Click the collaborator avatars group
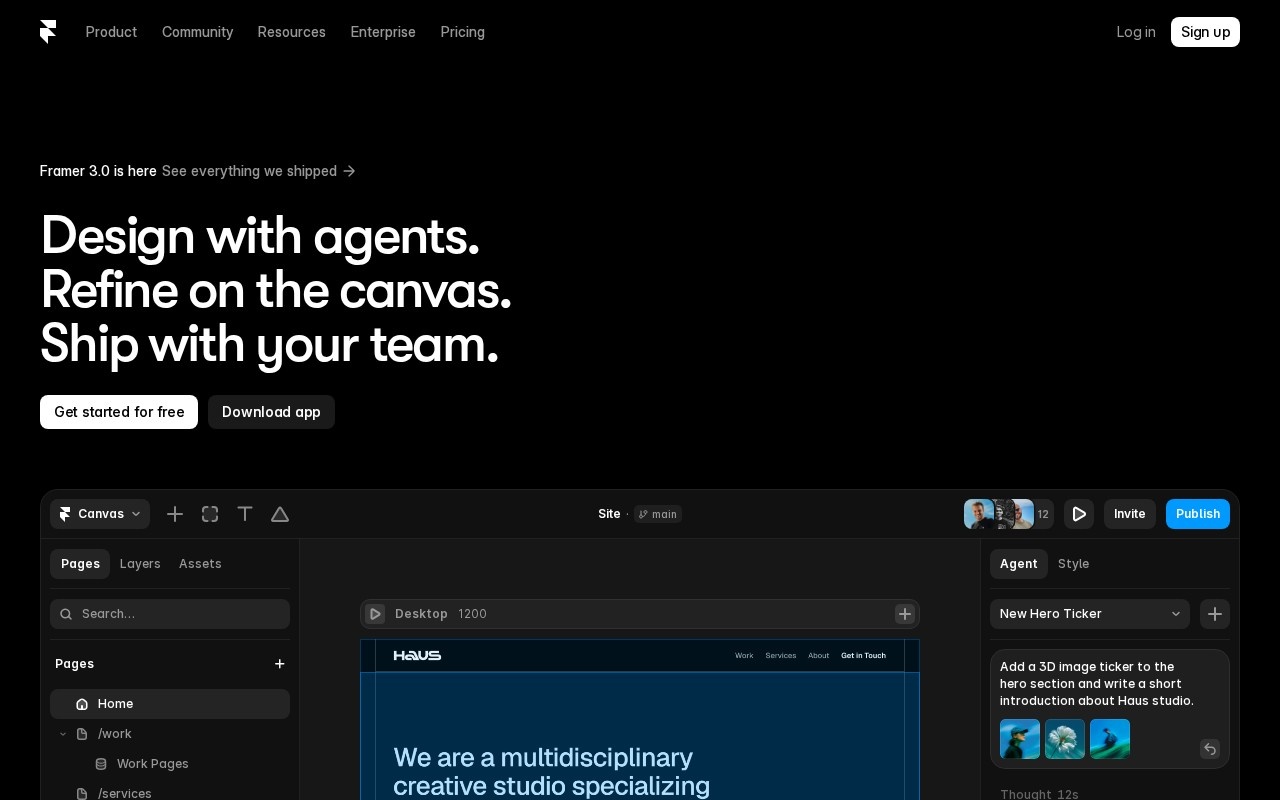Viewport: 1280px width, 800px height. click(x=1008, y=514)
